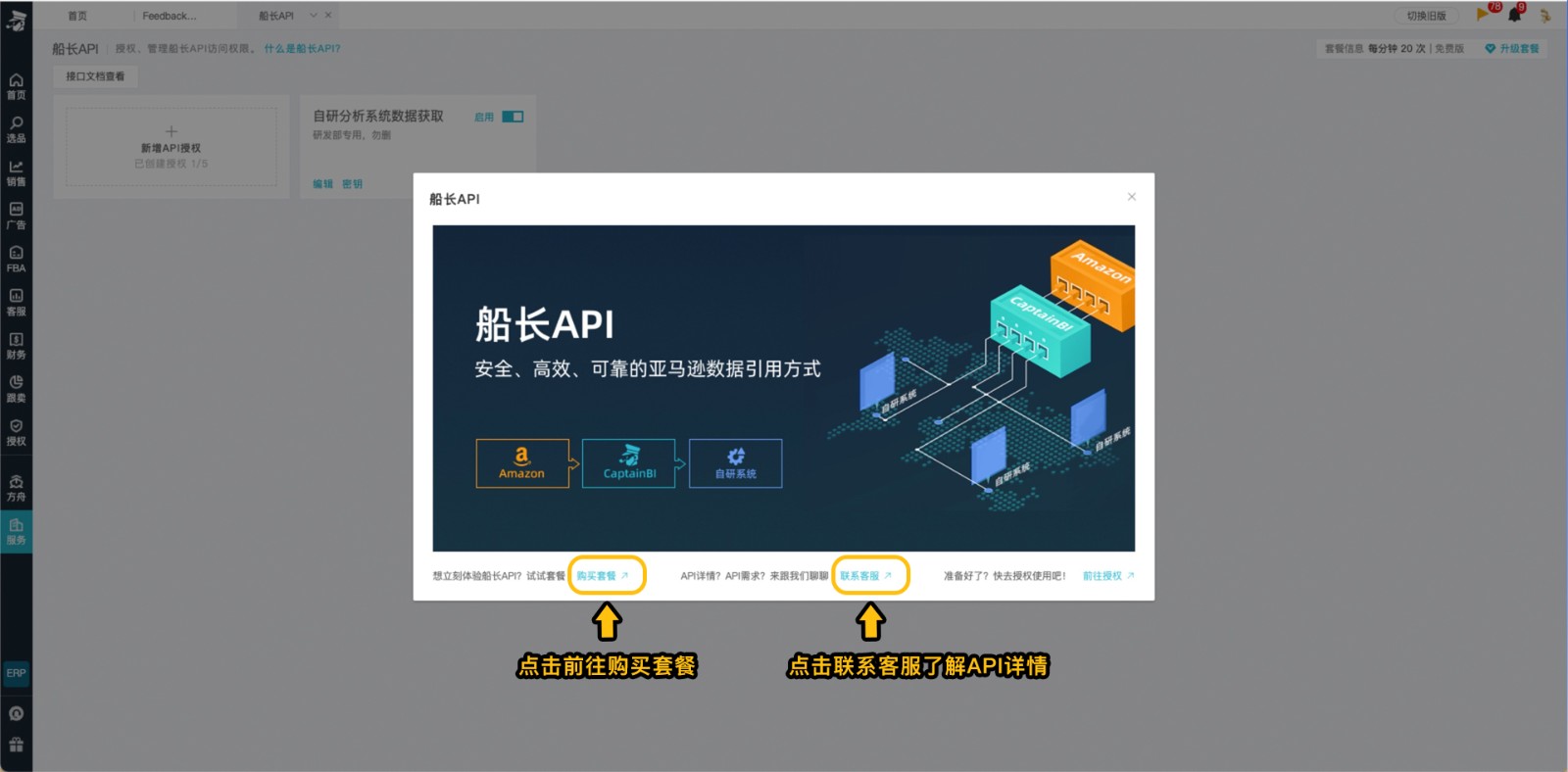Screen dimensions: 1568x772
Task: Close the 船长API dialog
Action: [x=1132, y=197]
